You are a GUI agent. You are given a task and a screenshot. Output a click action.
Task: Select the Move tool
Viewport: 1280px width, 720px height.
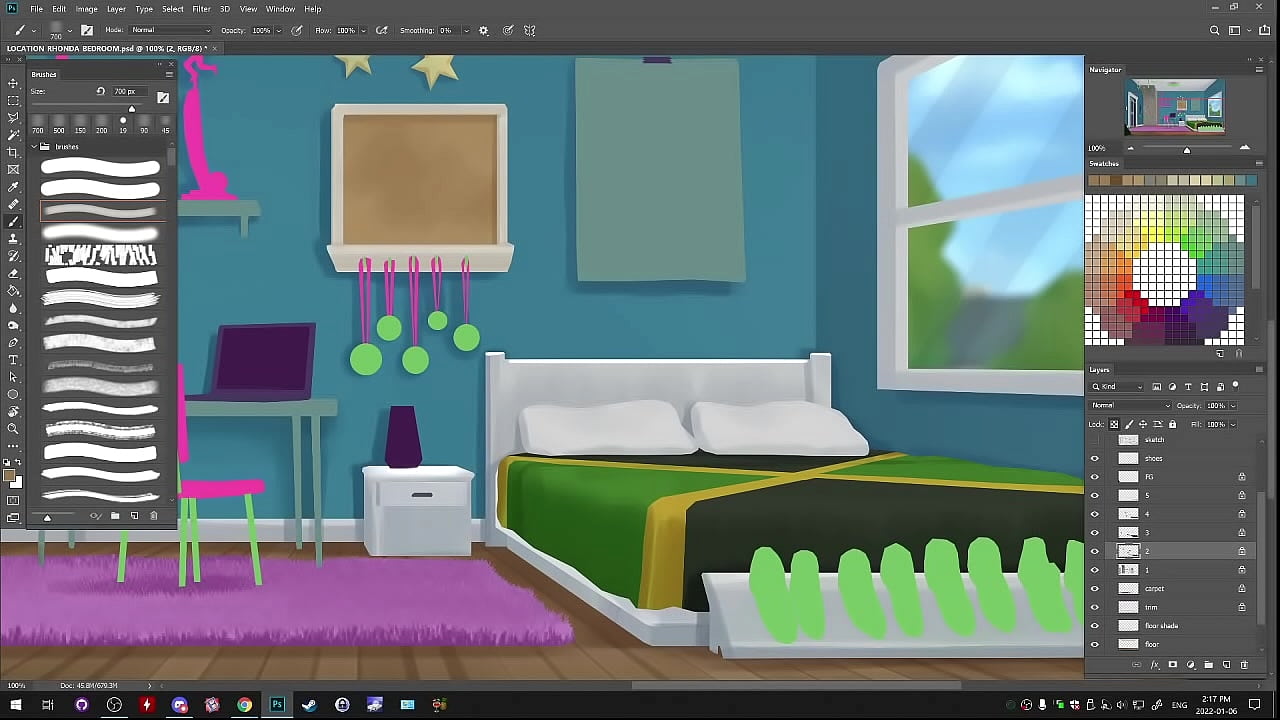(13, 84)
